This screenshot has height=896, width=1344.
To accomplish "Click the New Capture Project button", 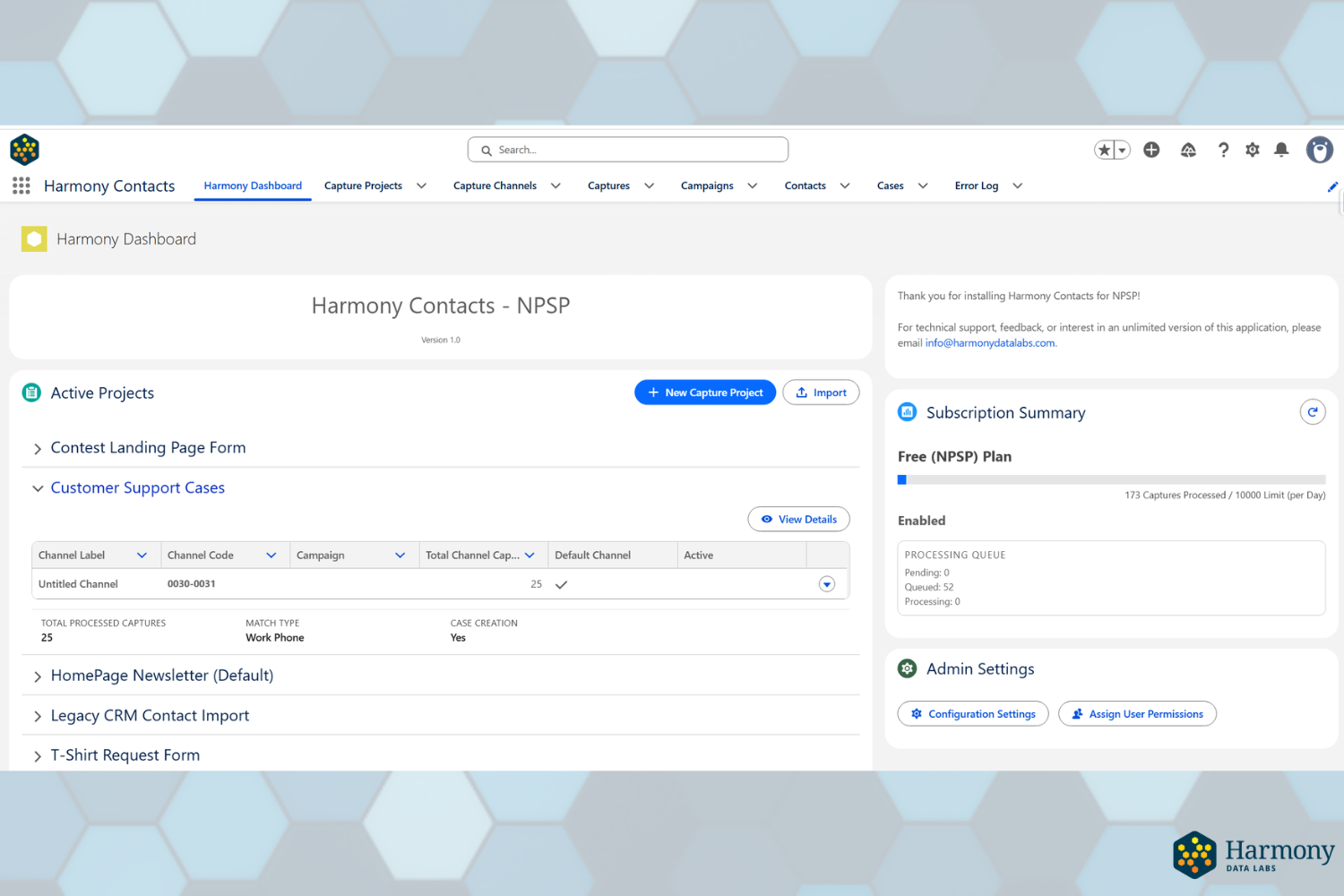I will coord(705,392).
